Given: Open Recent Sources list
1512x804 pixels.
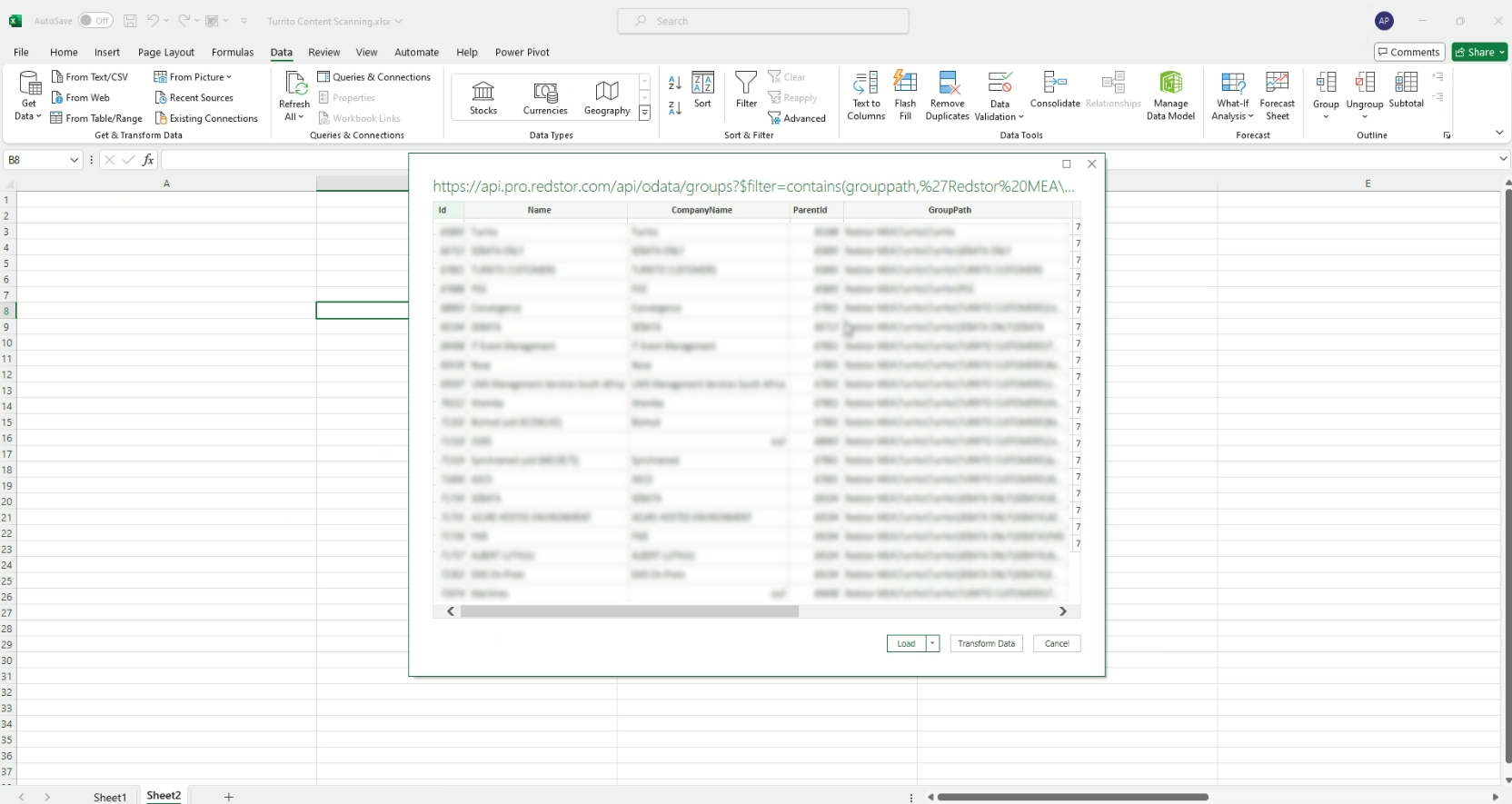Looking at the screenshot, I should tap(194, 97).
